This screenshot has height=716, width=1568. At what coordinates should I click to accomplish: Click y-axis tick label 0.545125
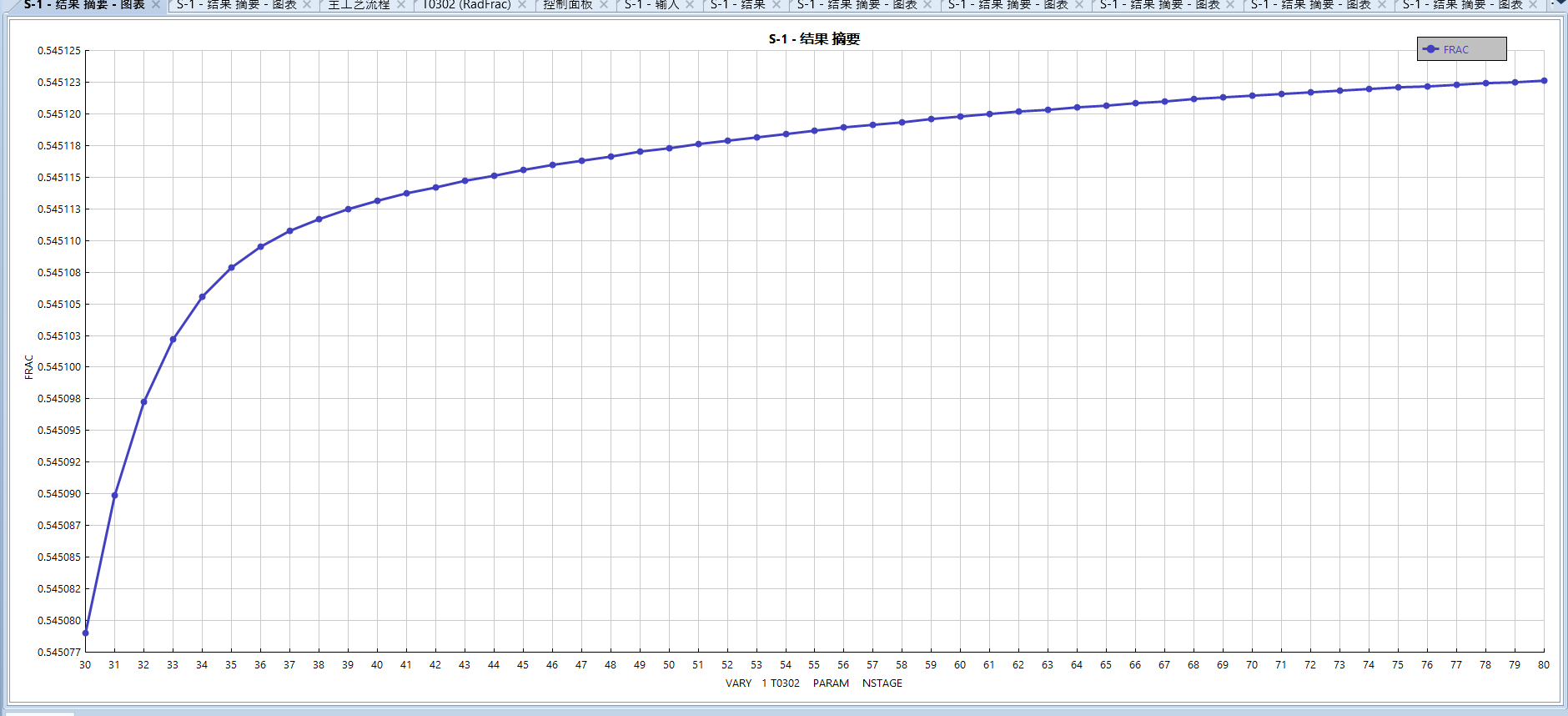click(59, 51)
